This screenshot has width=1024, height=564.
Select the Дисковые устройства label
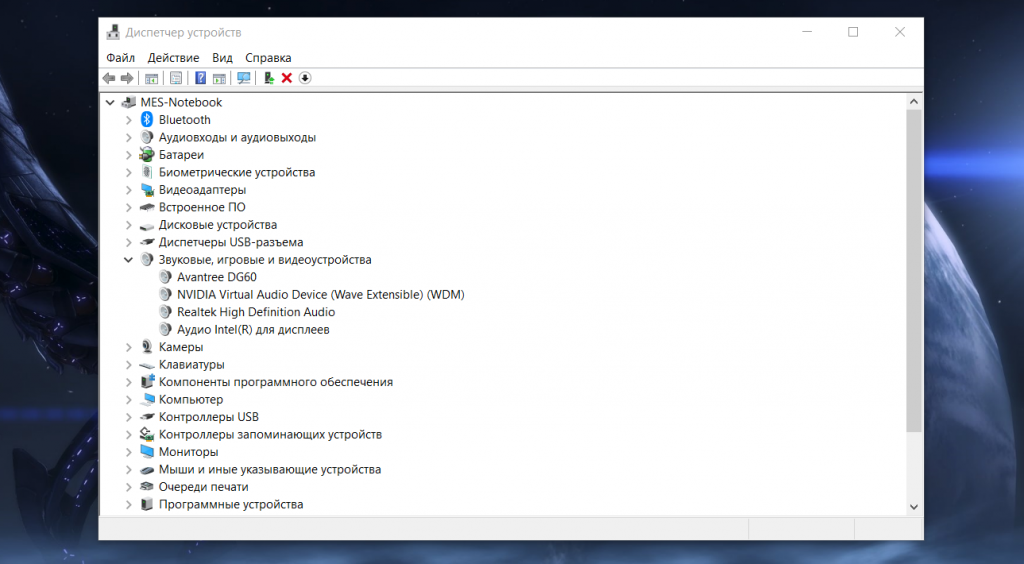tap(217, 225)
